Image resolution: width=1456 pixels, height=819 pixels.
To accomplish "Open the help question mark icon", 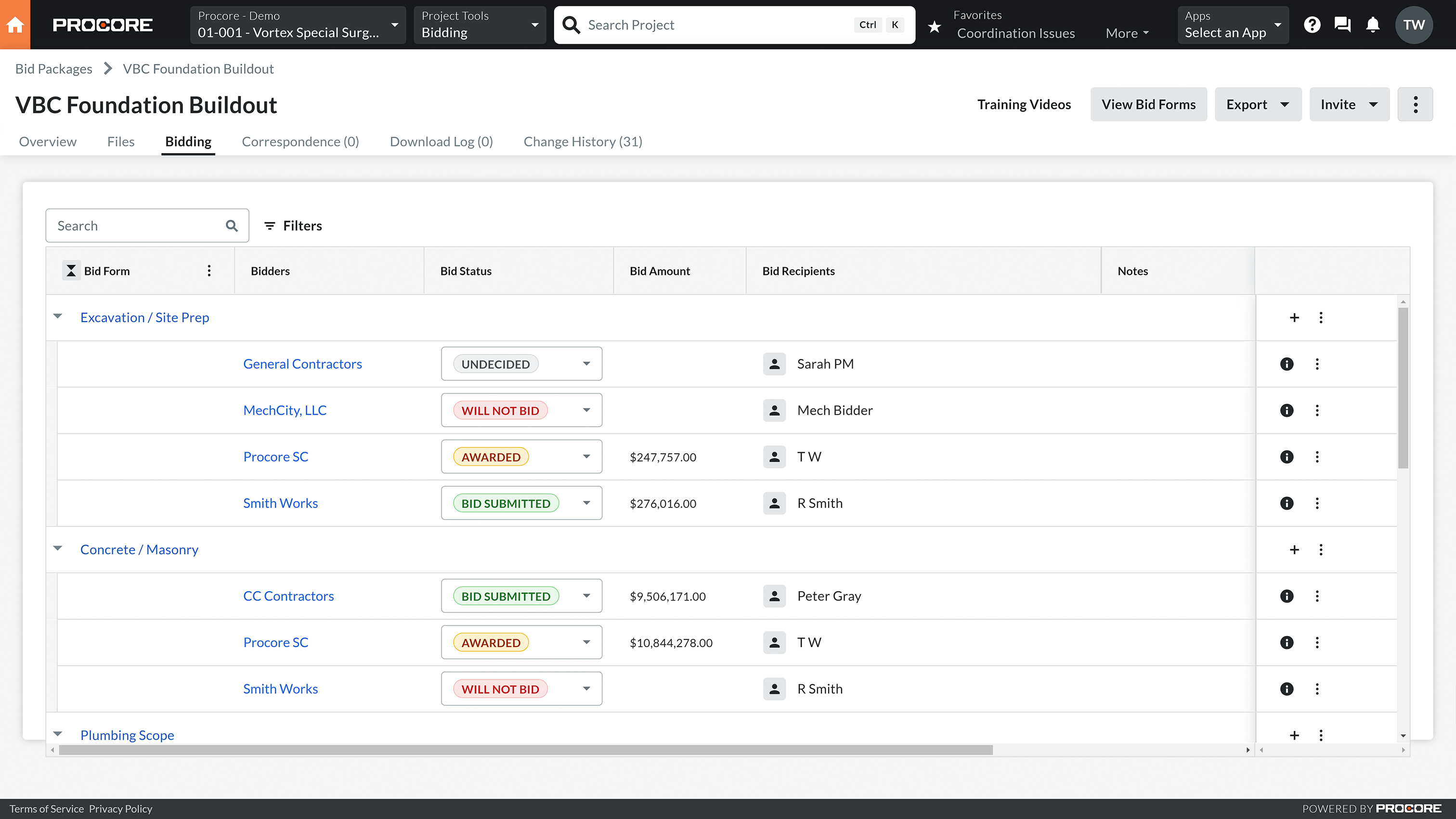I will (1313, 24).
